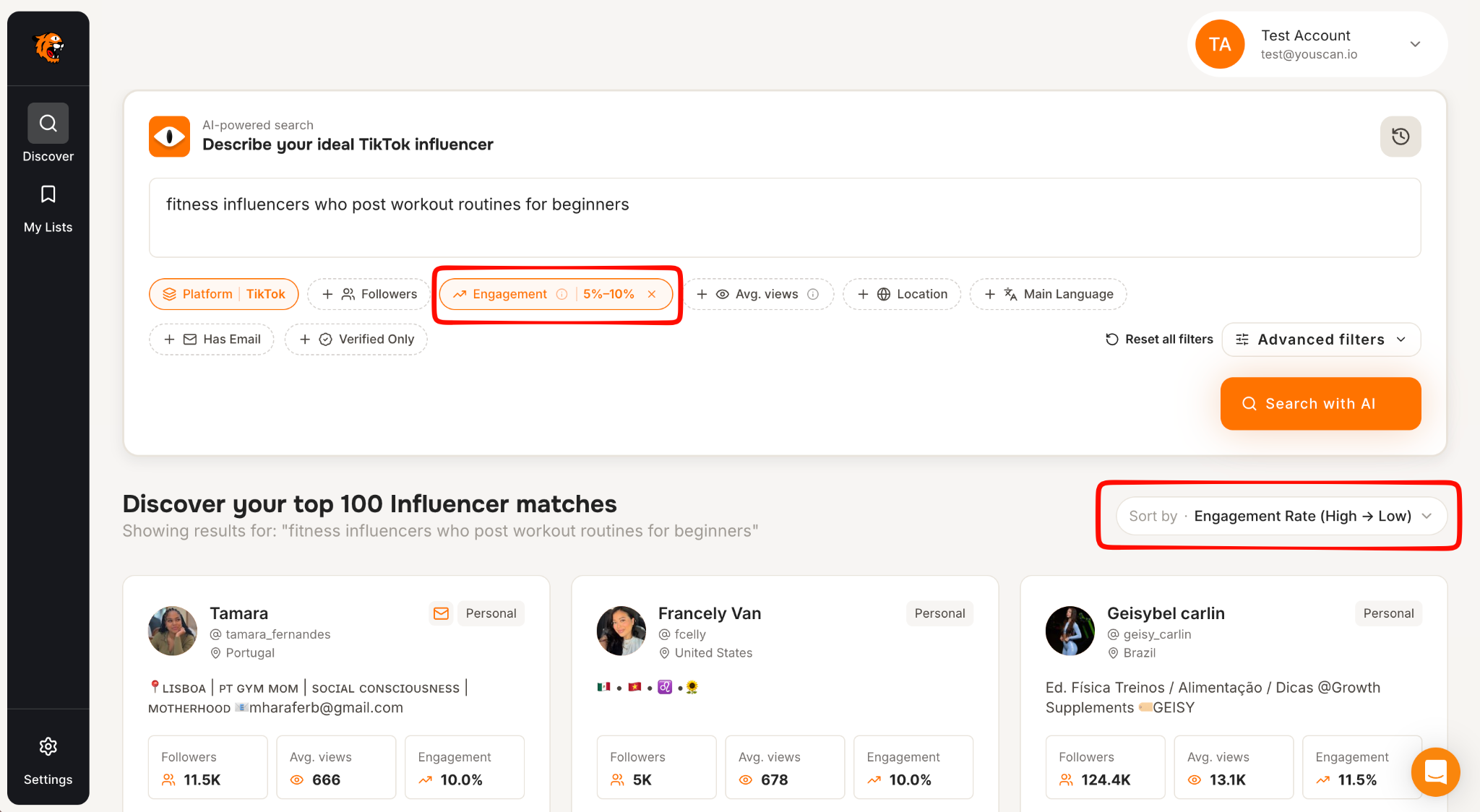Open Sort by Engagement Rate dropdown
Screen dimensions: 1480x812
1281,516
